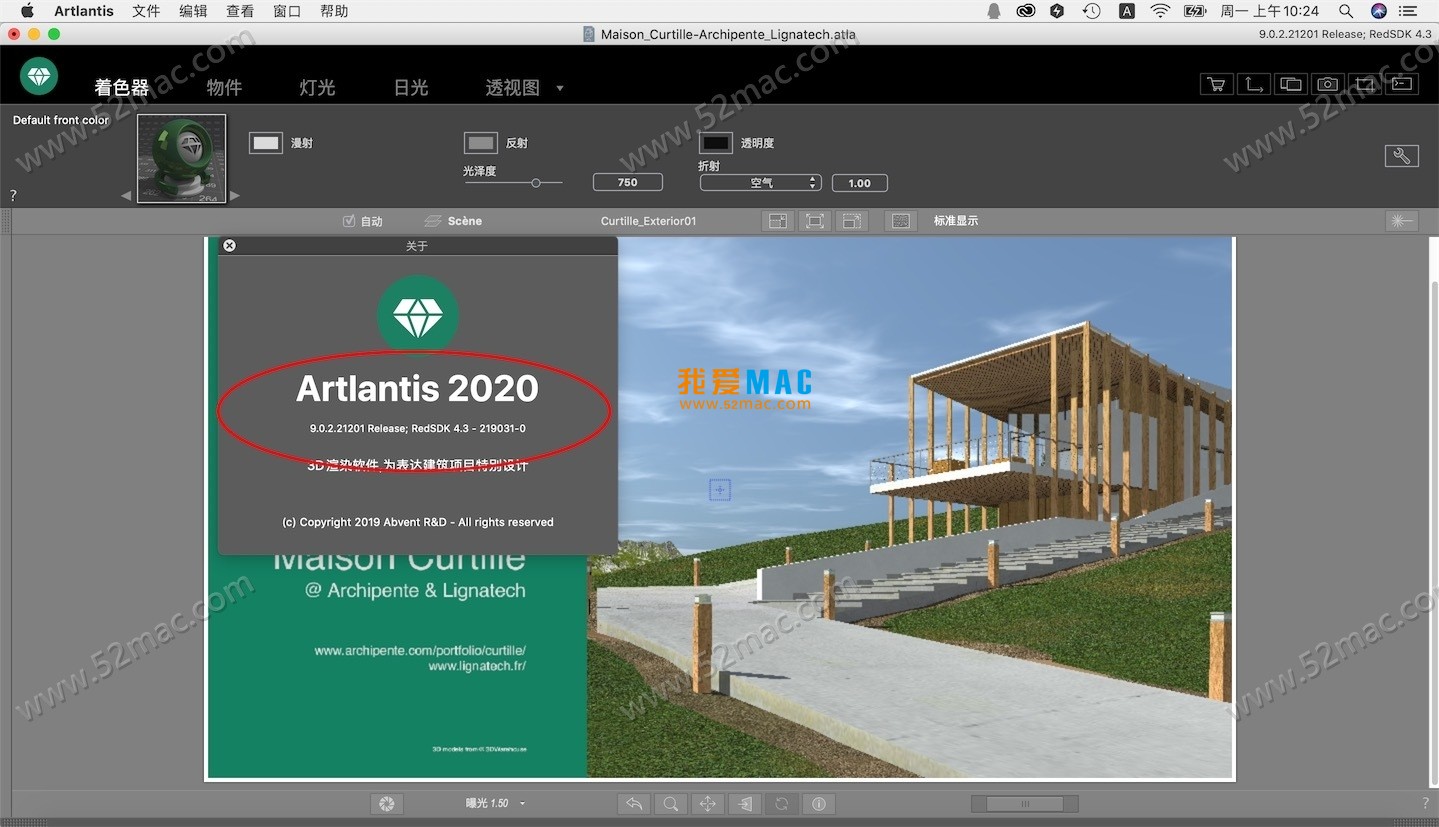Switch to the 透视图 tab
Viewport: 1439px width, 827px height.
click(x=513, y=88)
